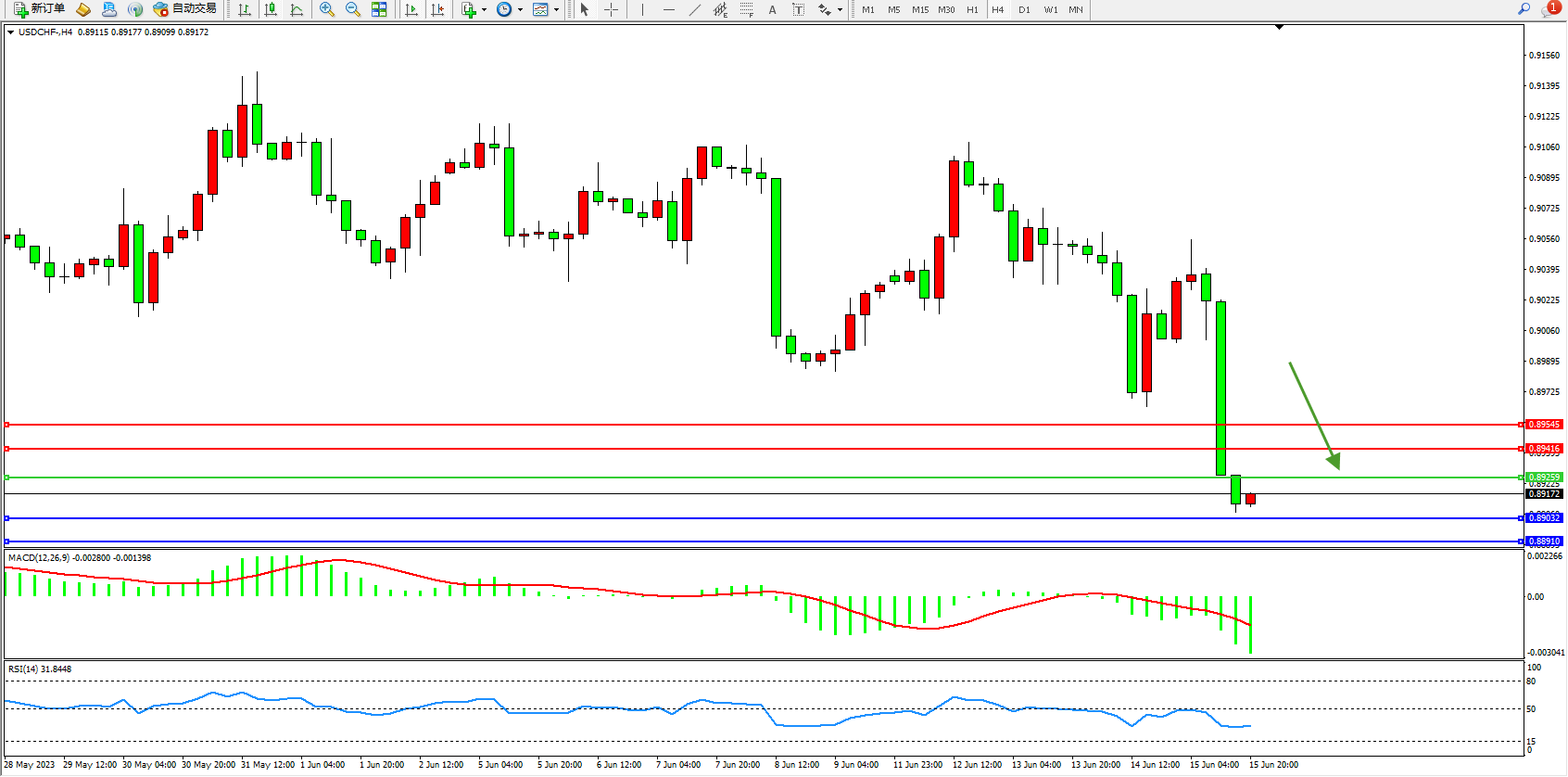Expand the periods clock dropdown arrow
This screenshot has height=777, width=1568.
[520, 9]
